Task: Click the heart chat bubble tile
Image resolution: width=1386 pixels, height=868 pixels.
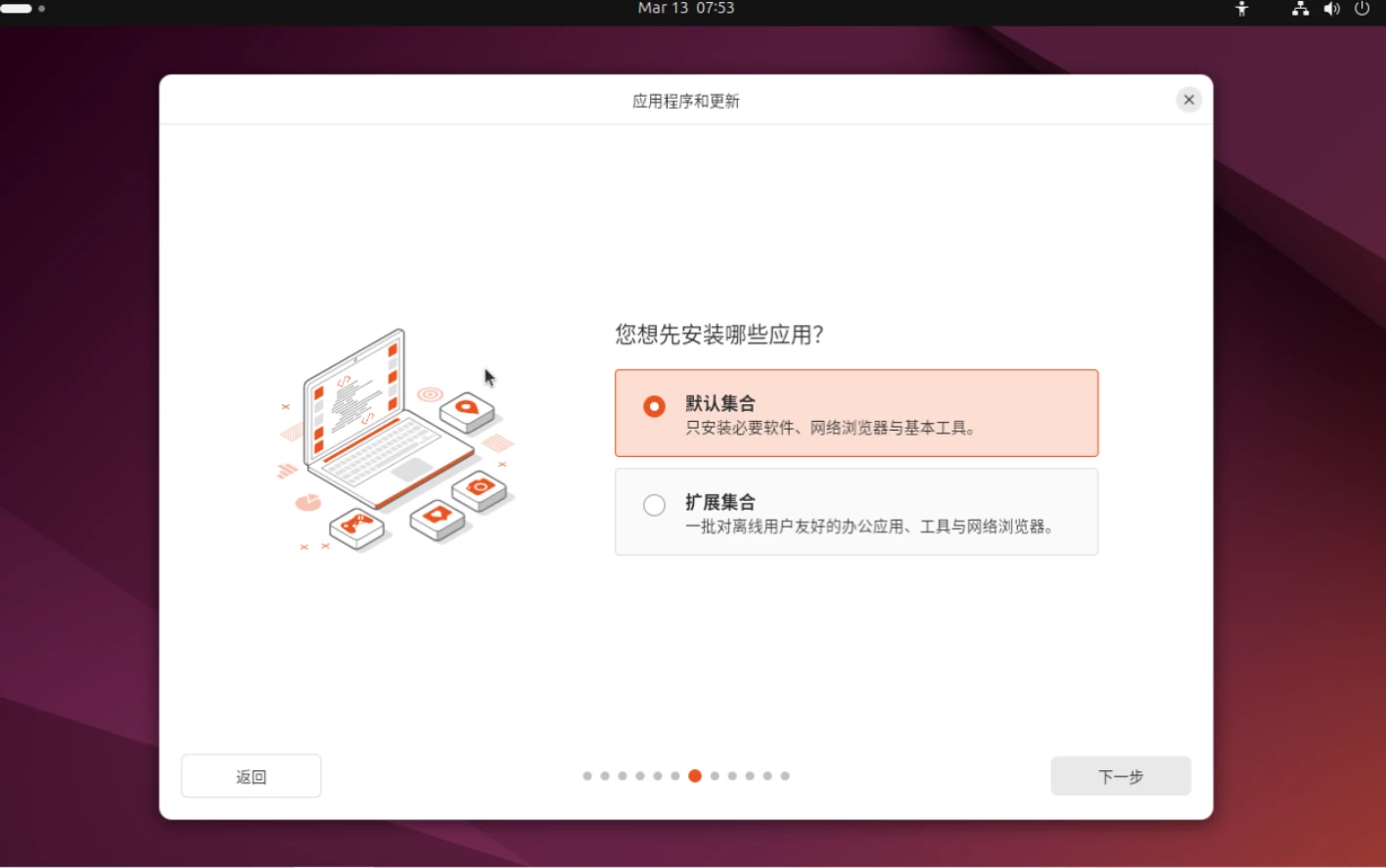Action: pyautogui.click(x=437, y=517)
